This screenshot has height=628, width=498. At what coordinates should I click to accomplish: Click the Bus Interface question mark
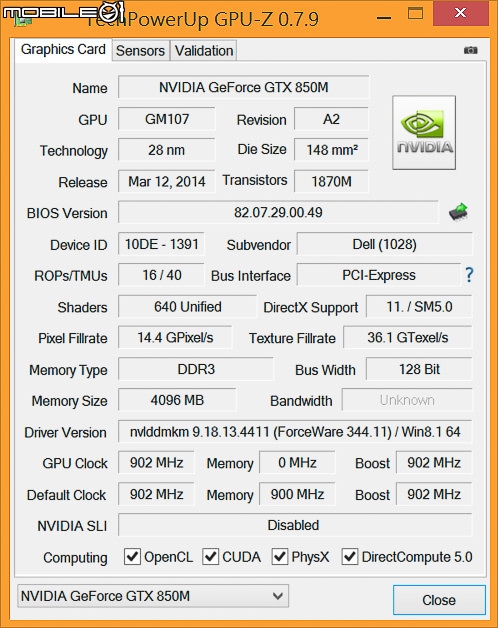point(469,275)
